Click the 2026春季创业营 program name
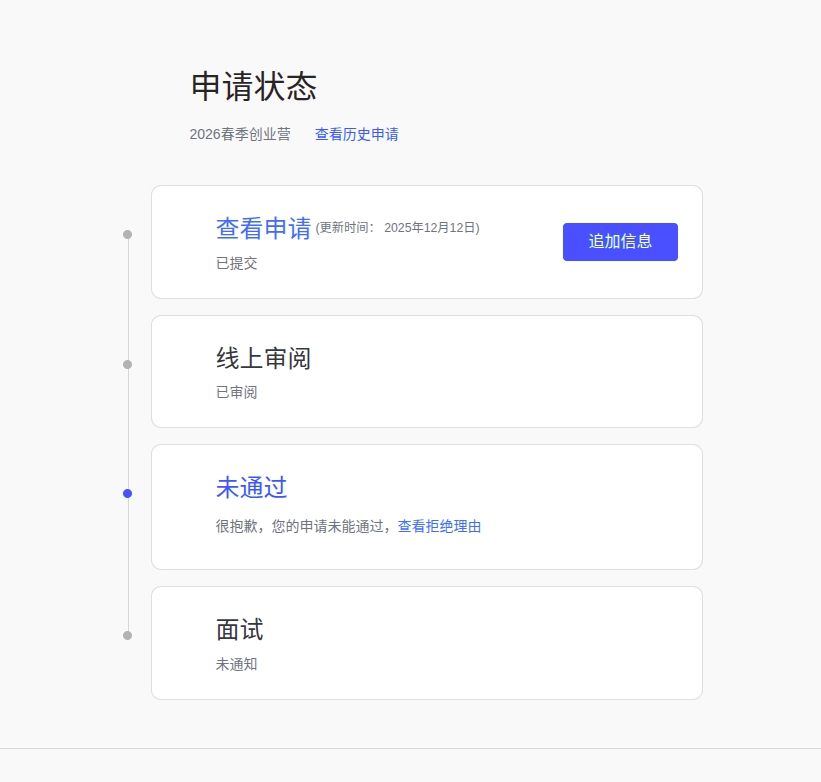 click(x=240, y=134)
